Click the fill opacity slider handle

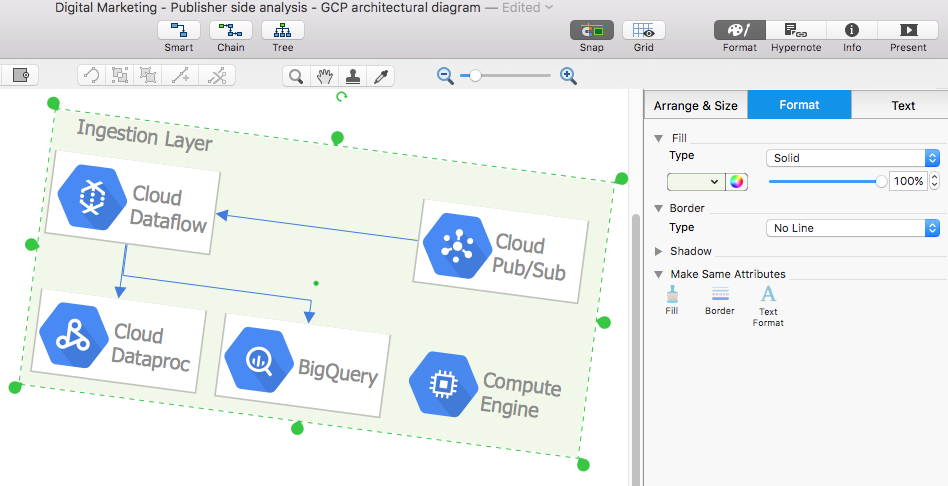coord(881,182)
